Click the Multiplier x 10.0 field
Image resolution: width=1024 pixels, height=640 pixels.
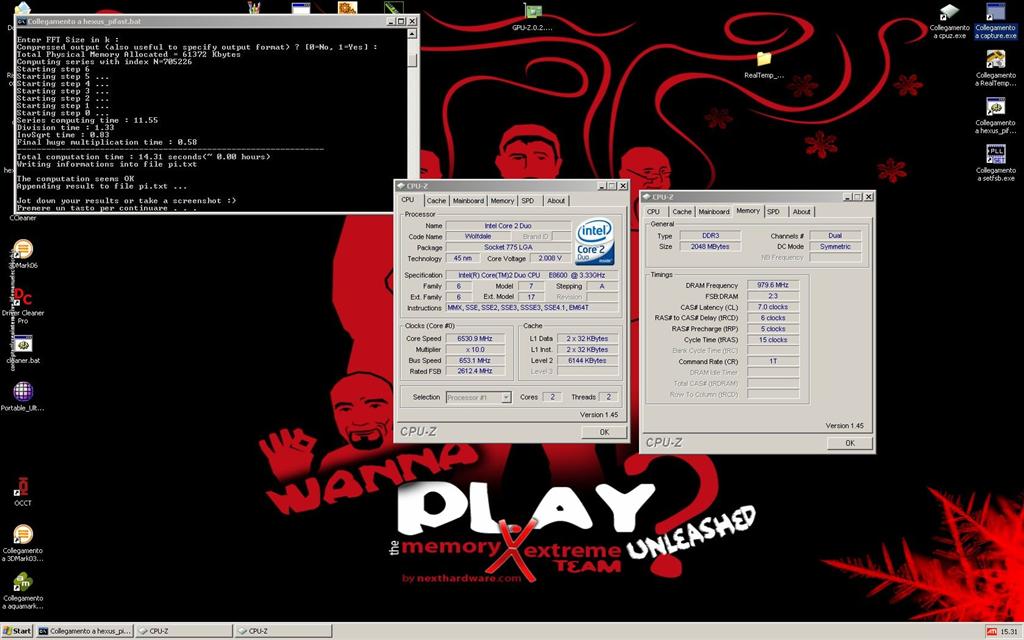click(x=475, y=349)
